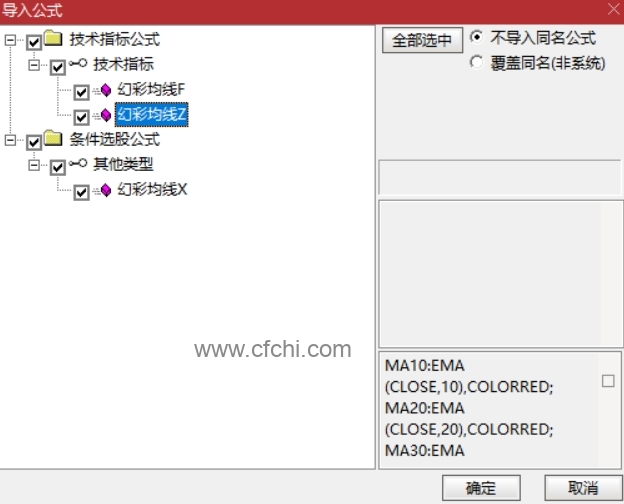Uncheck the 幻彩均线F checkbox
Image resolution: width=624 pixels, height=504 pixels.
pyautogui.click(x=82, y=92)
